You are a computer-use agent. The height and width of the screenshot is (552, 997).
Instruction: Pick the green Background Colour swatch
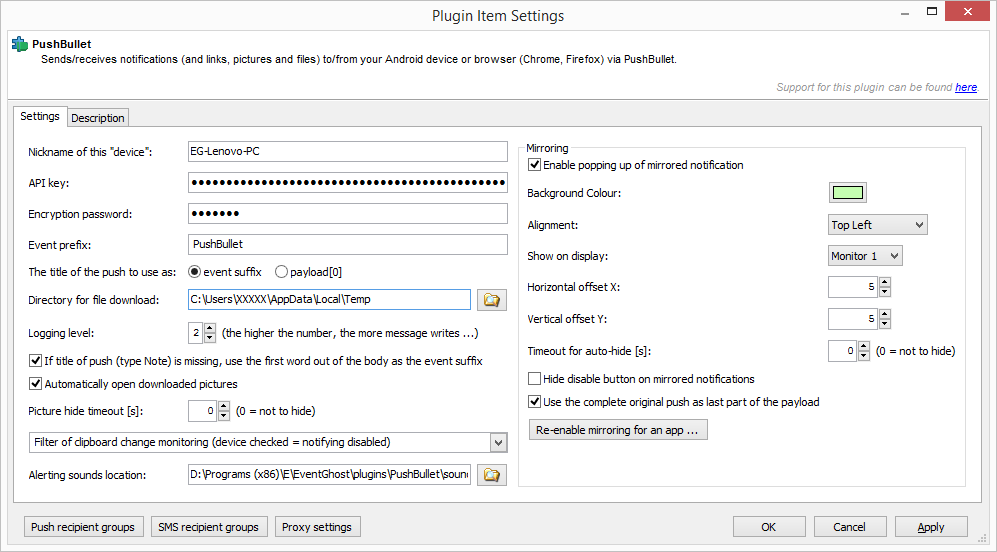[848, 193]
